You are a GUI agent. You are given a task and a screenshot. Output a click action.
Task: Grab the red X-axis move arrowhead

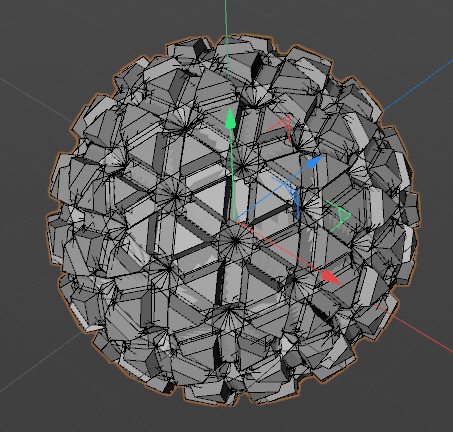click(x=331, y=277)
